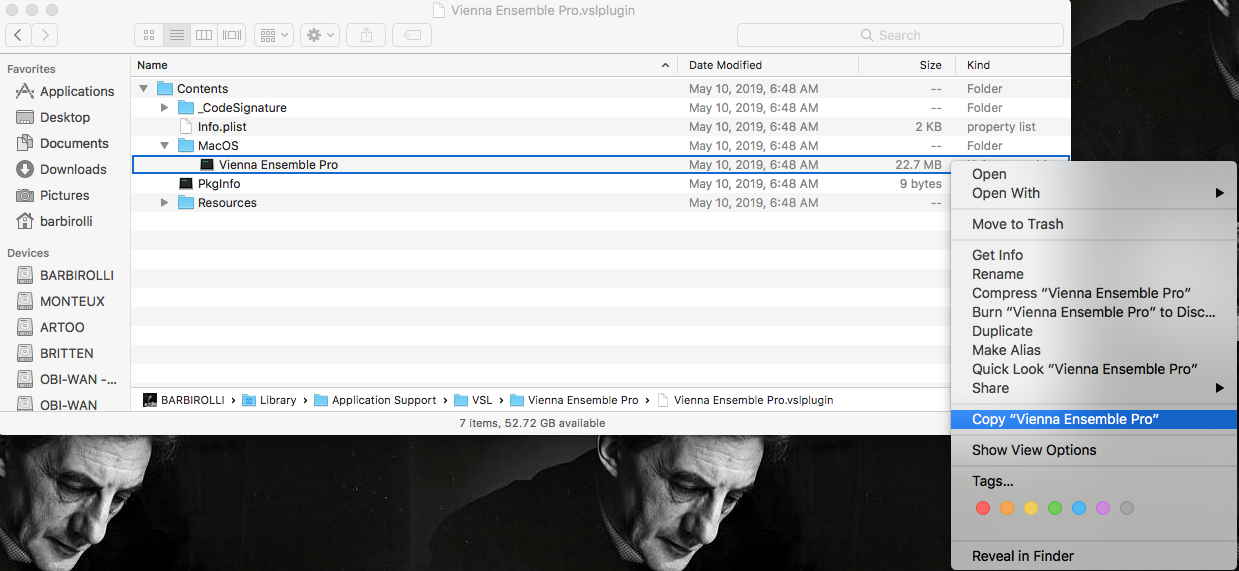
Task: Apply the blue tag color
Action: tap(1079, 508)
